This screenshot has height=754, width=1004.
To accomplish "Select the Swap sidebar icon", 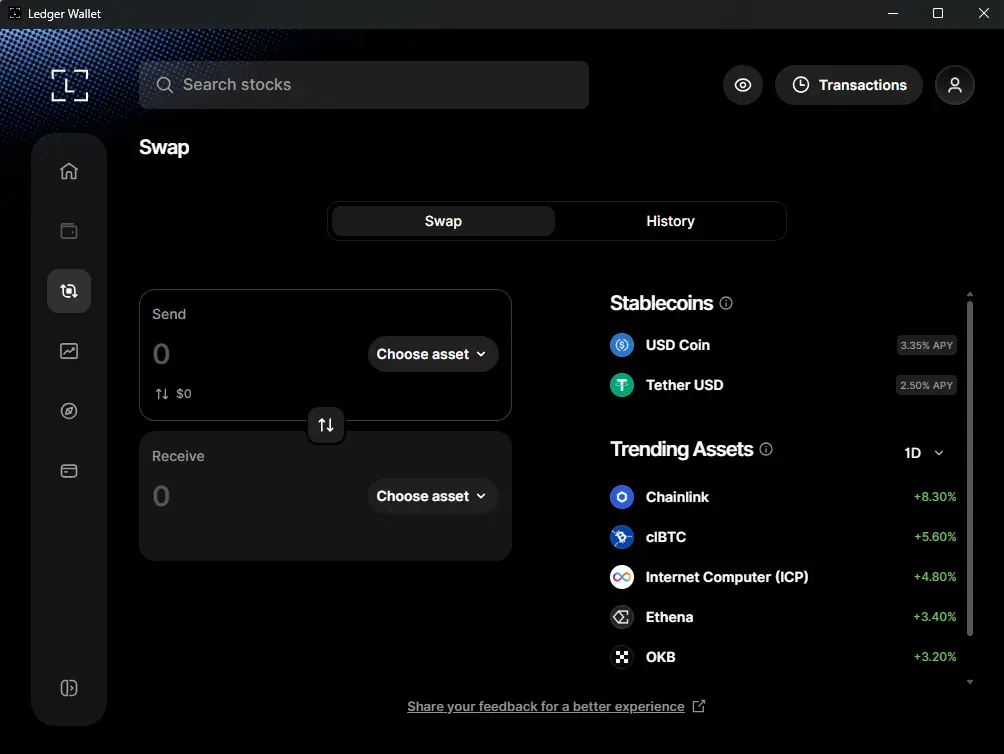I will tap(69, 291).
